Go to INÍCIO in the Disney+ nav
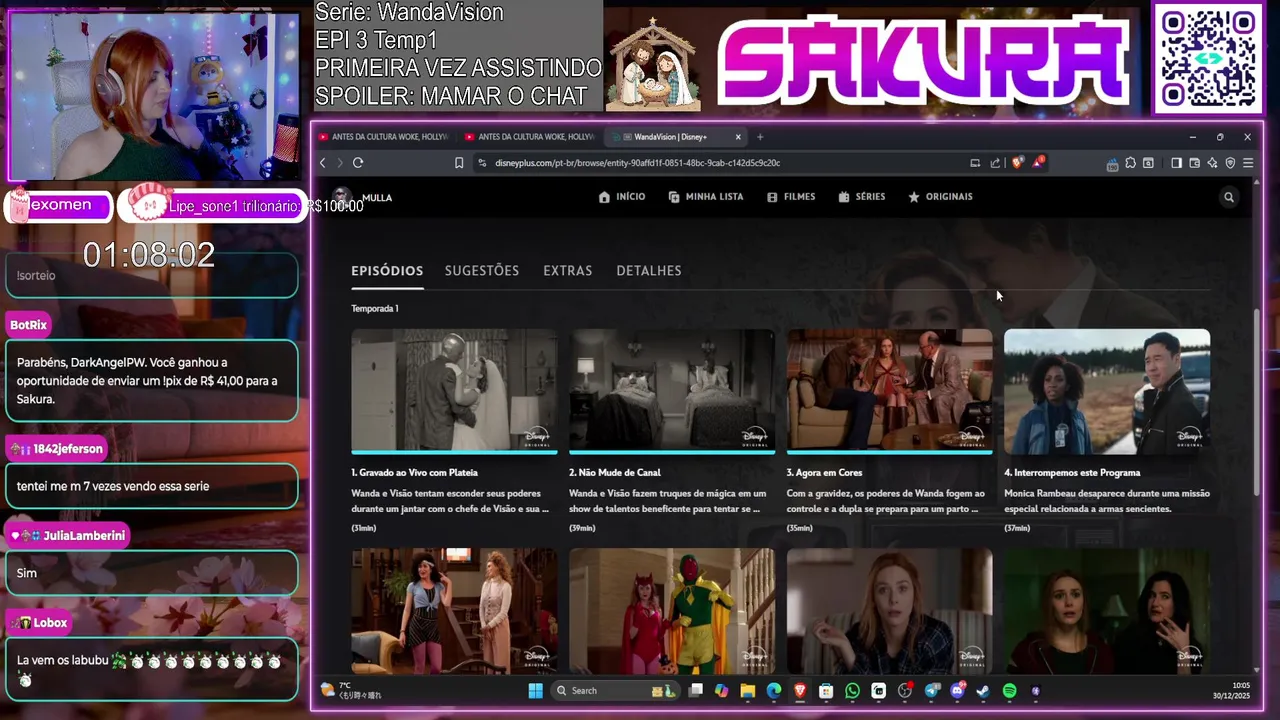 (621, 197)
